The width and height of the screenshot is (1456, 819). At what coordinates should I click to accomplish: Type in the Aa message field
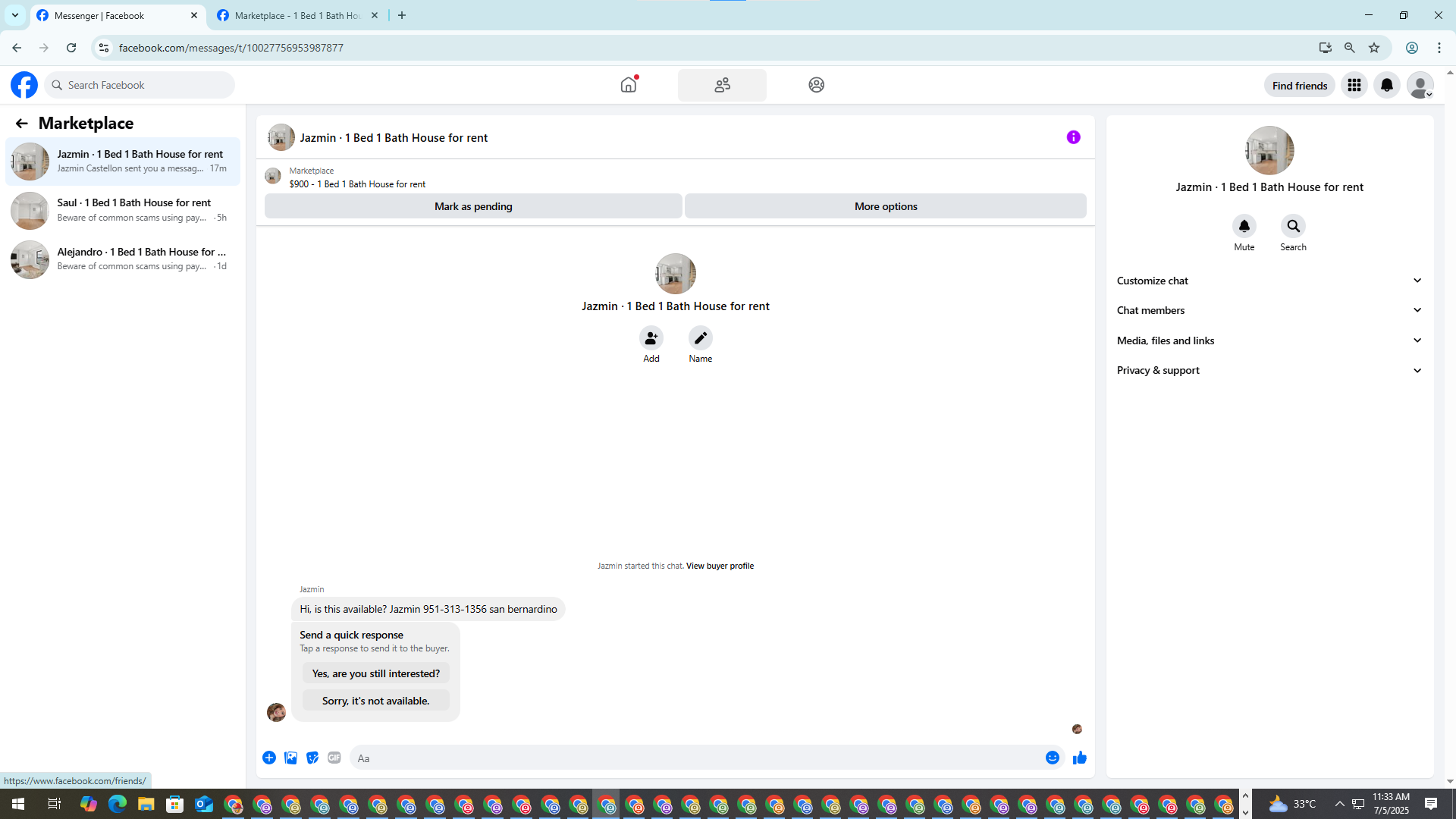[694, 758]
